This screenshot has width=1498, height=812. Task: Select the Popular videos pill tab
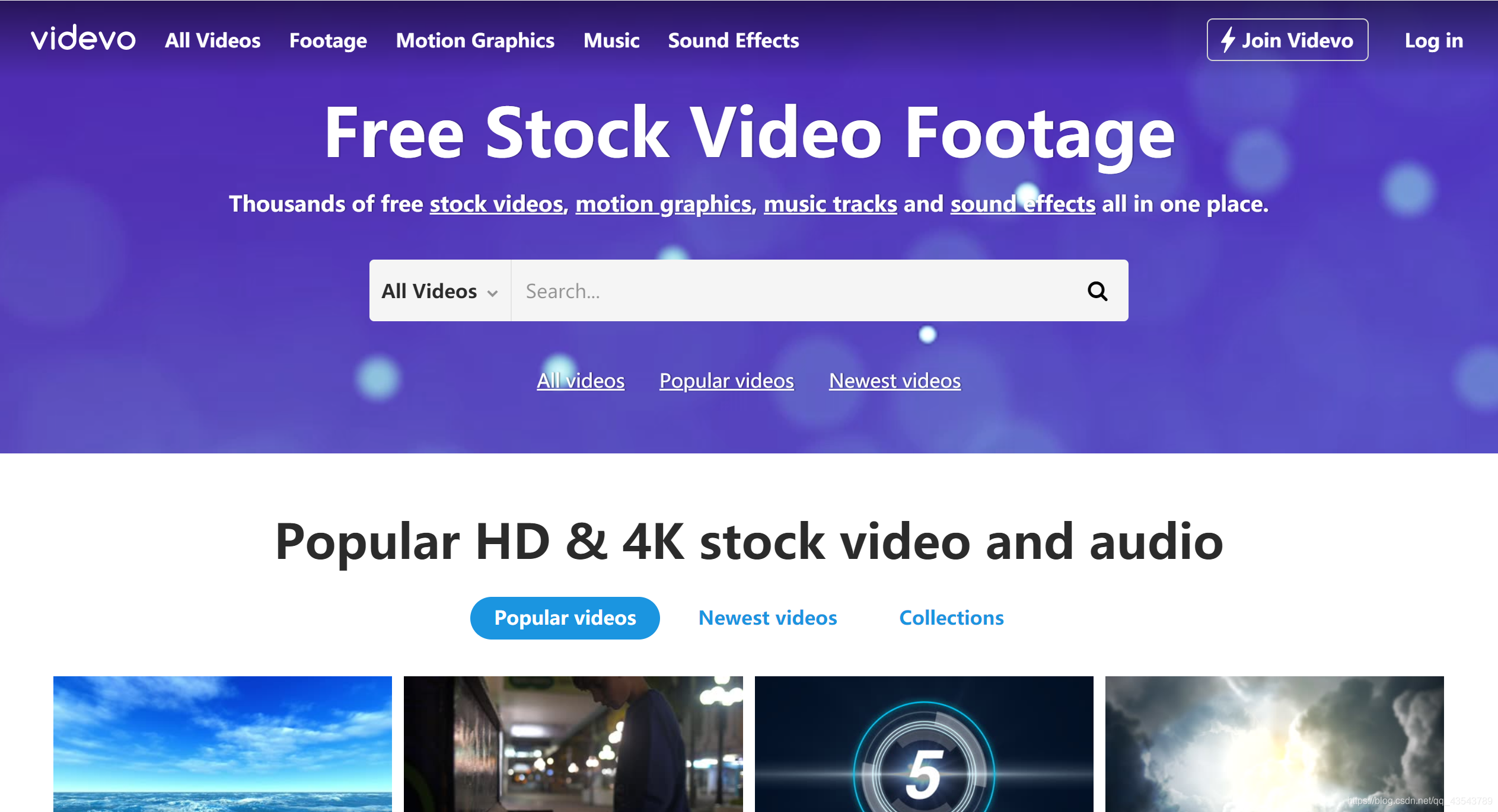click(565, 618)
